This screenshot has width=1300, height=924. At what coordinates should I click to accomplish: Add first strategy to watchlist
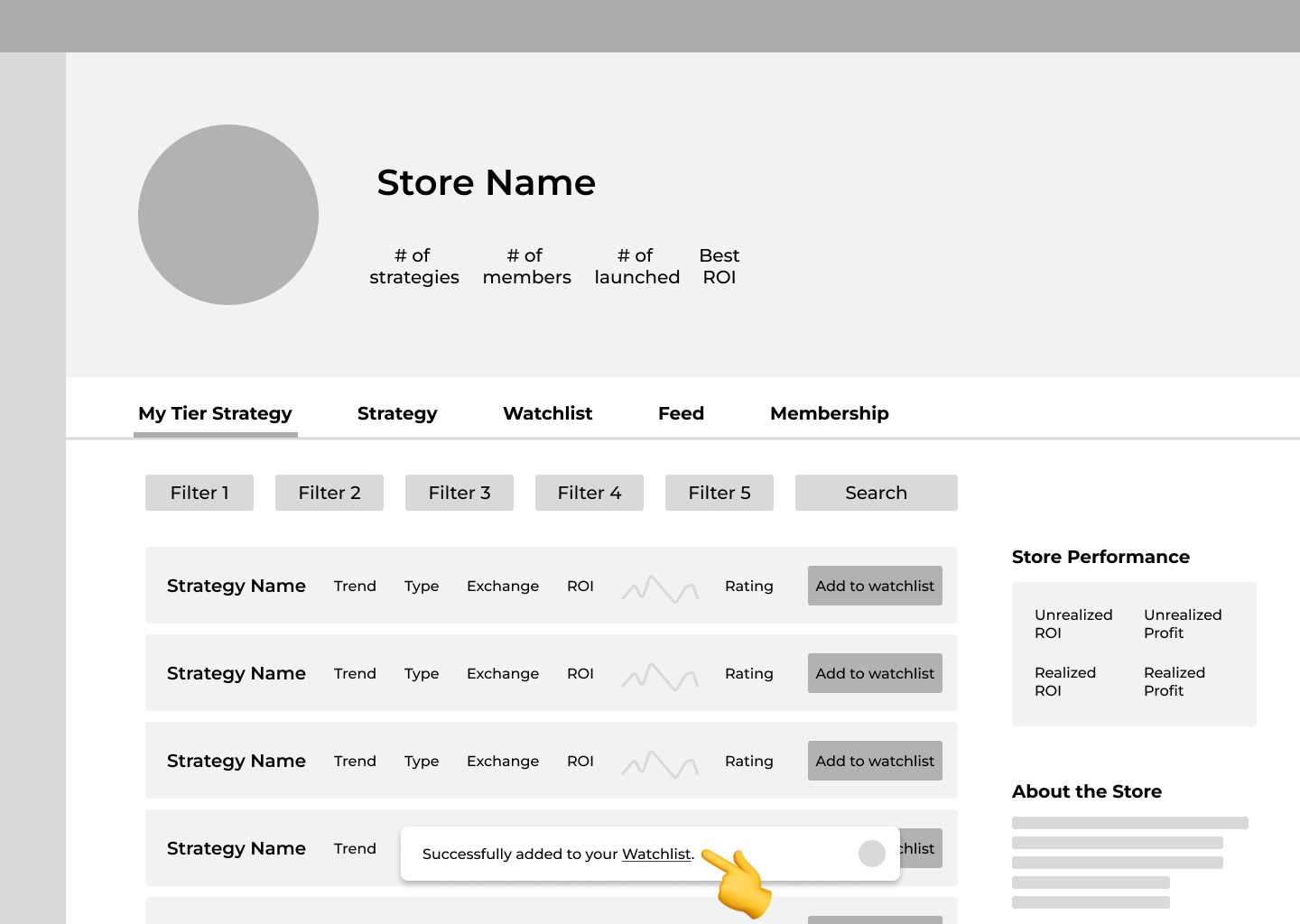coord(875,586)
